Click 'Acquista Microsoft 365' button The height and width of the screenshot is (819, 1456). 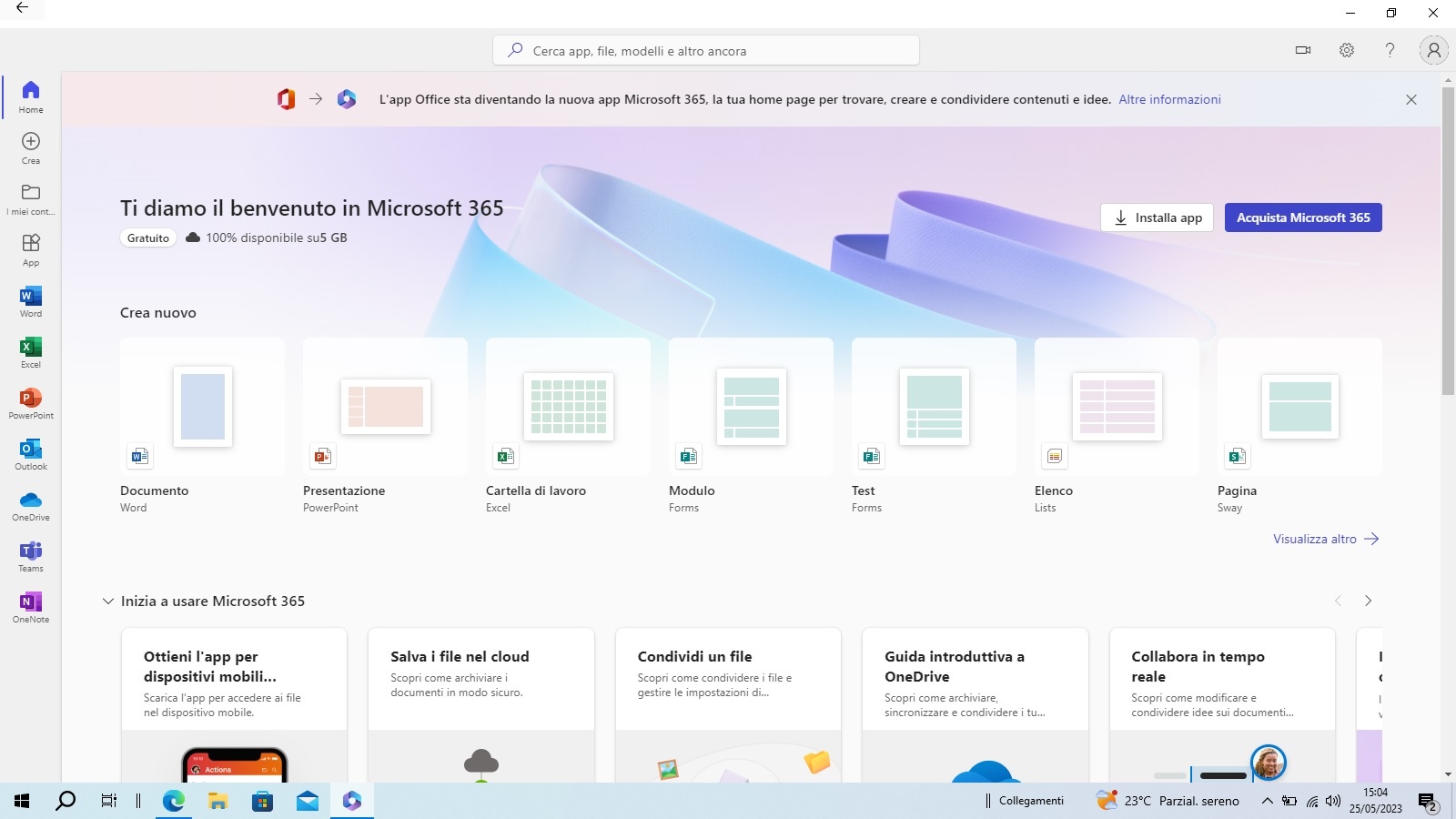coord(1303,217)
